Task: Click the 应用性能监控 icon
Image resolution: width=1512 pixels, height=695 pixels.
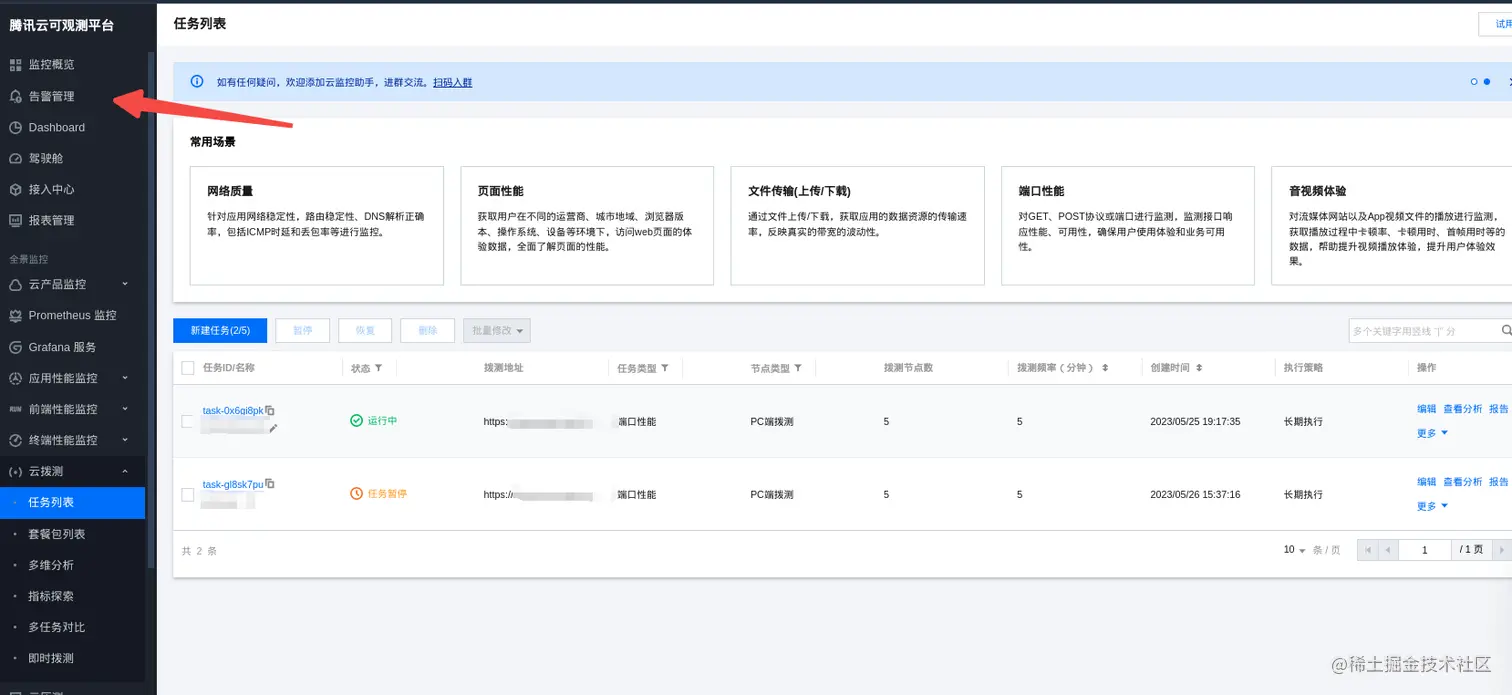Action: [15, 378]
